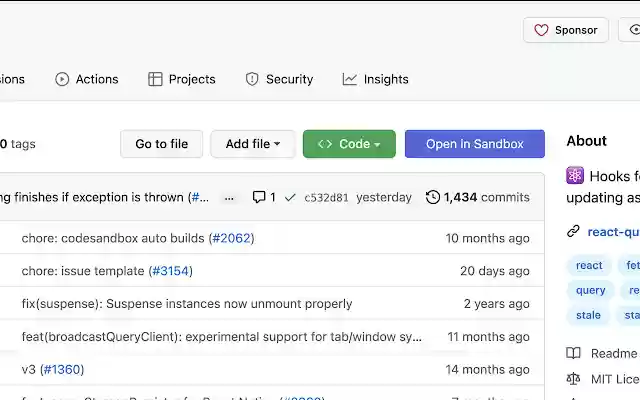Click the 'chore: codesandbox auto builds' commit text
This screenshot has width=640, height=400.
pos(113,238)
